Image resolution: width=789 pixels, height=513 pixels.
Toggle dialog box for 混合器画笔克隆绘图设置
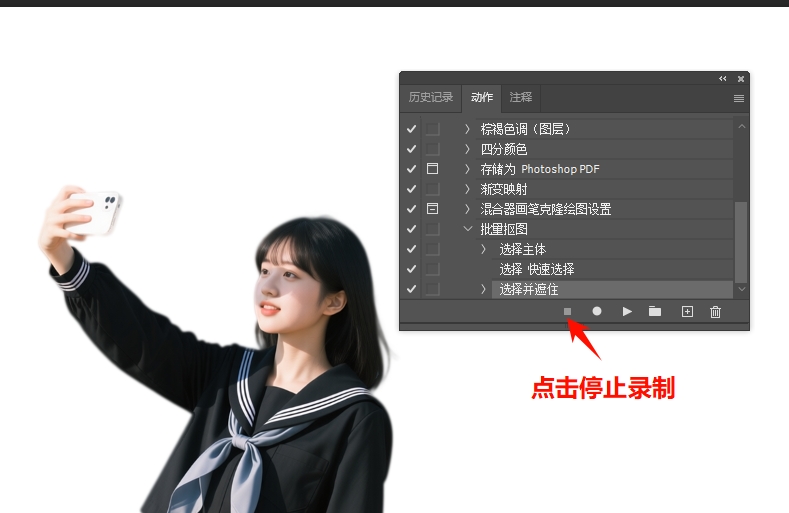point(432,208)
